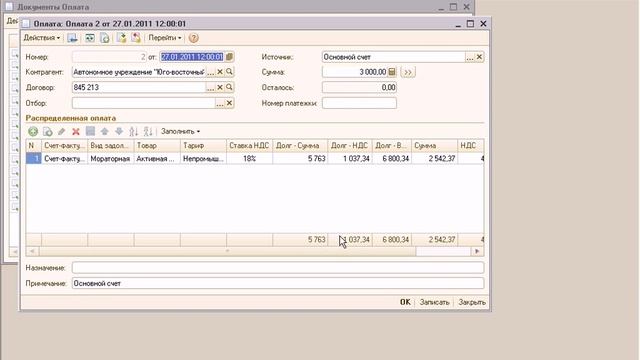Open the Действия dropdown menu
The width and height of the screenshot is (640, 360).
tap(42, 38)
